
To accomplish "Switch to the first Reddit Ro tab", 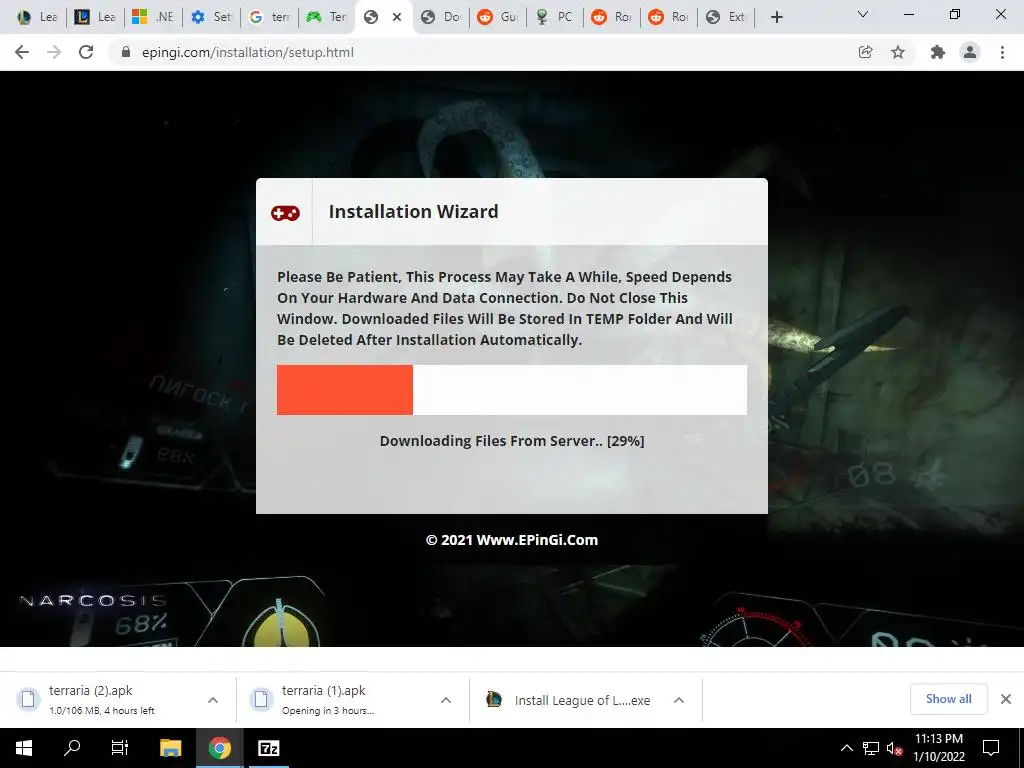I will coord(613,17).
